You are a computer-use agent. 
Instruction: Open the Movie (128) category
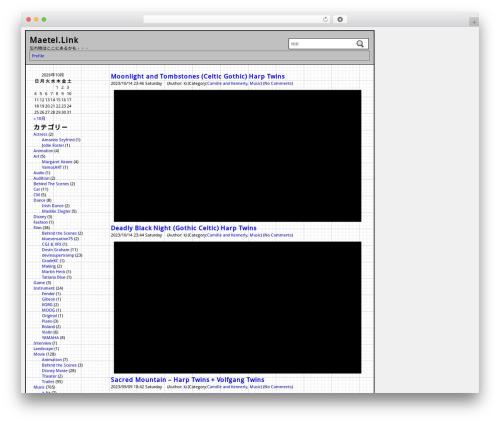coord(39,354)
